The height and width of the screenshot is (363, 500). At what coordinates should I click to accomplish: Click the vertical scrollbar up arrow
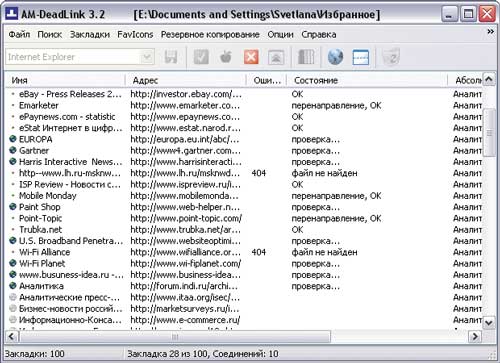[x=489, y=79]
